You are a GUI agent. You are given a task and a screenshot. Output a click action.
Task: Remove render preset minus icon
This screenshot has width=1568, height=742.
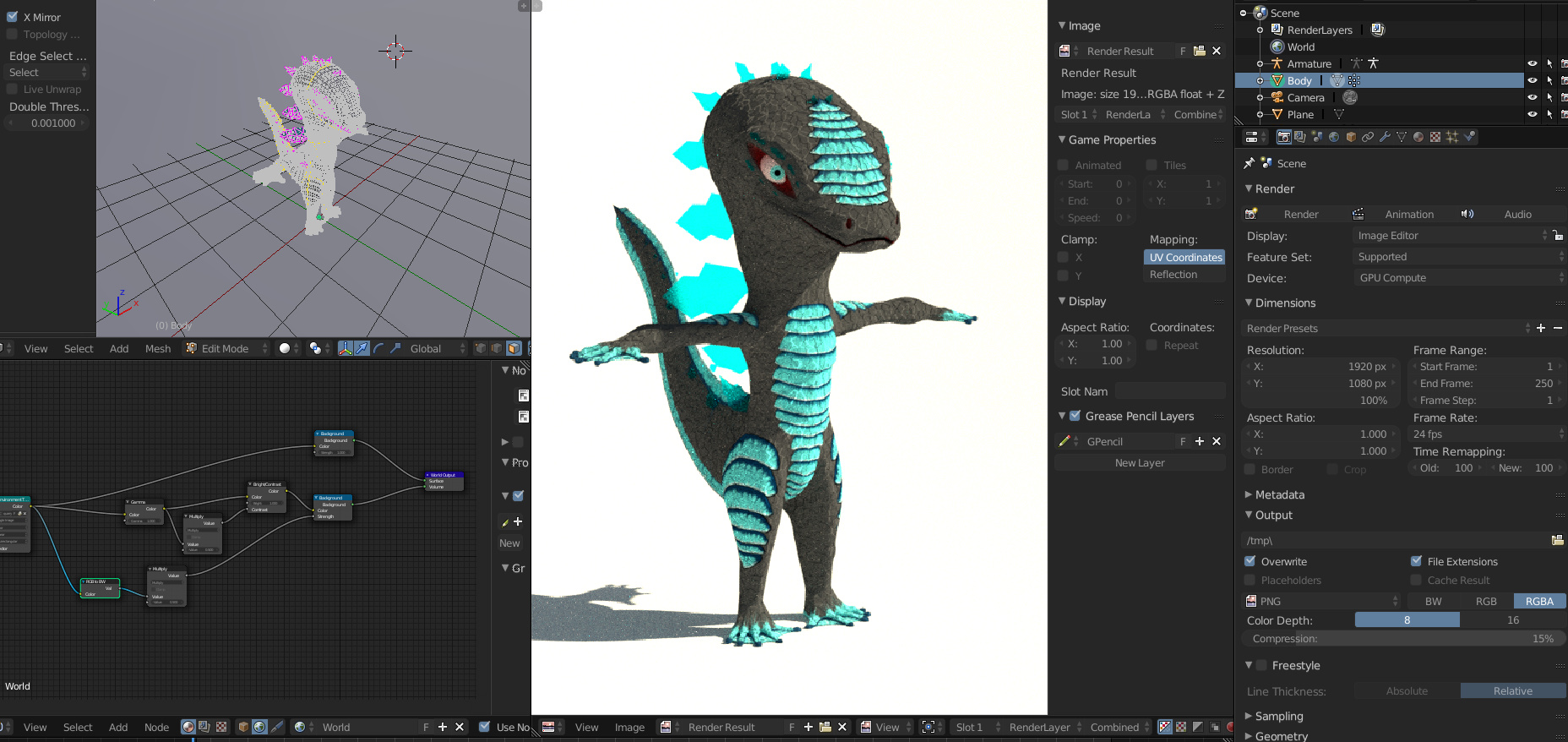[1558, 328]
